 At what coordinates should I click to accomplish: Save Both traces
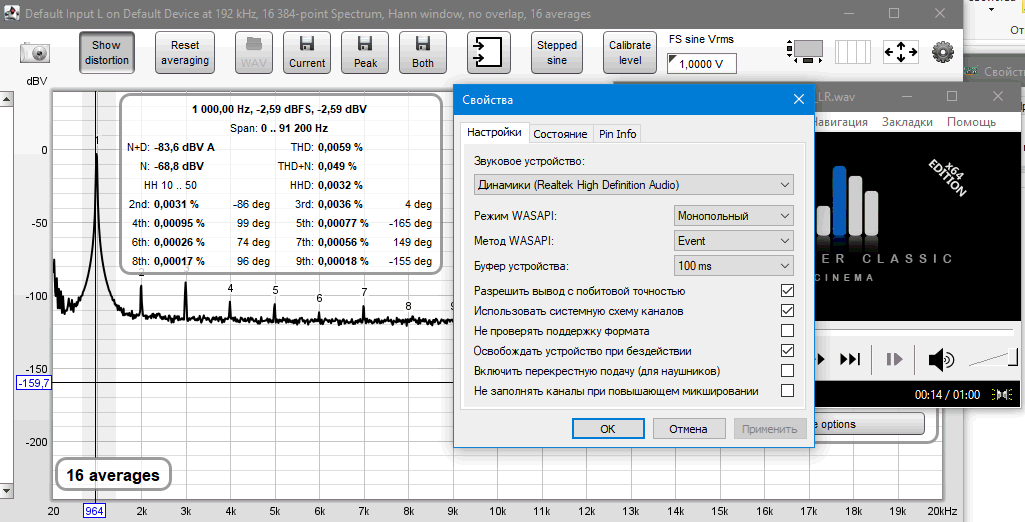tap(423, 52)
